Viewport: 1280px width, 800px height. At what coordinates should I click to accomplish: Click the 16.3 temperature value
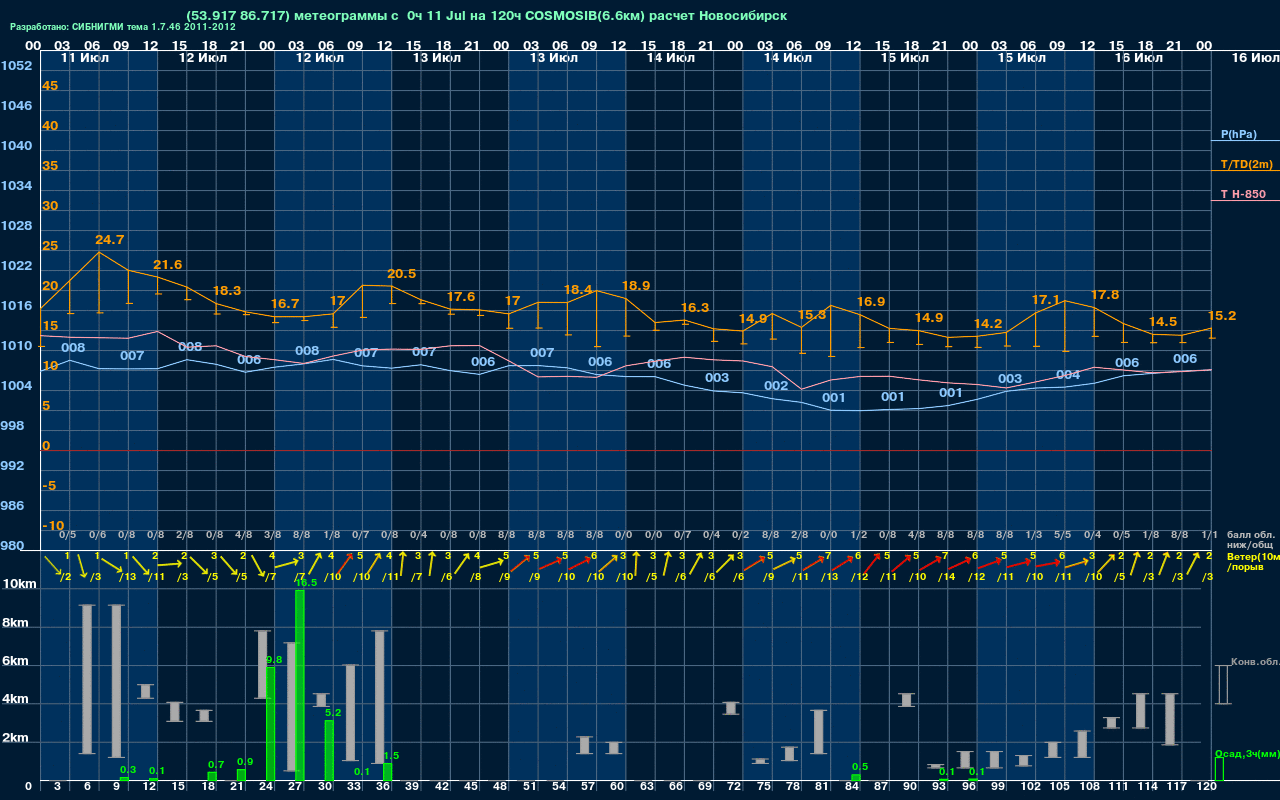(695, 308)
